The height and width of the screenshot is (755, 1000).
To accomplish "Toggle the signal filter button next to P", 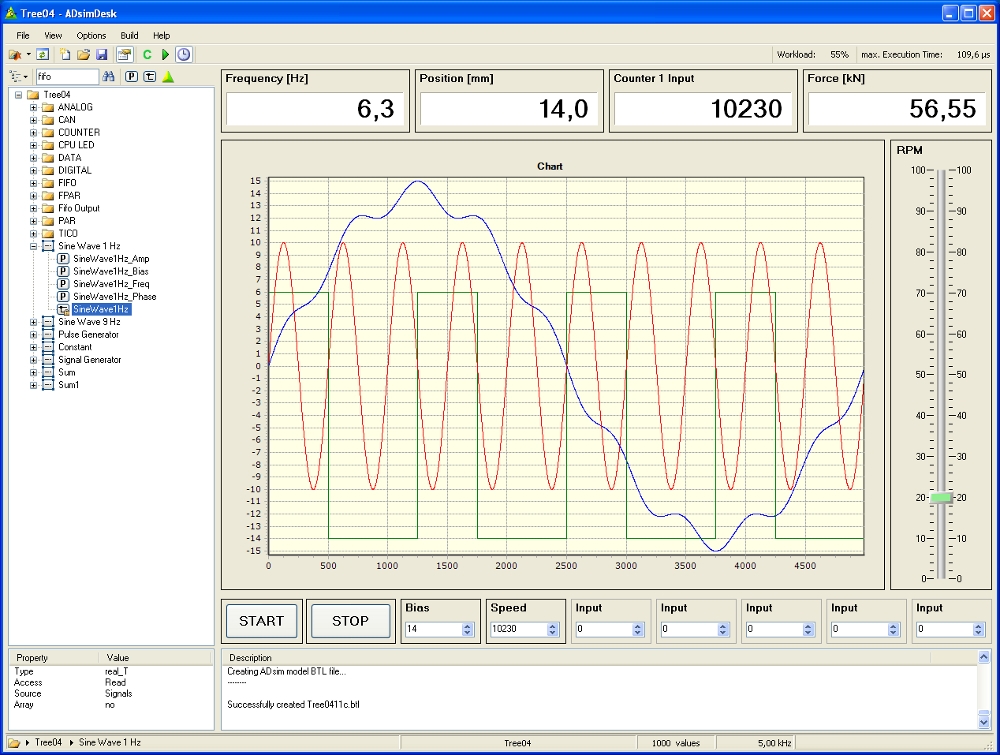I will (149, 76).
